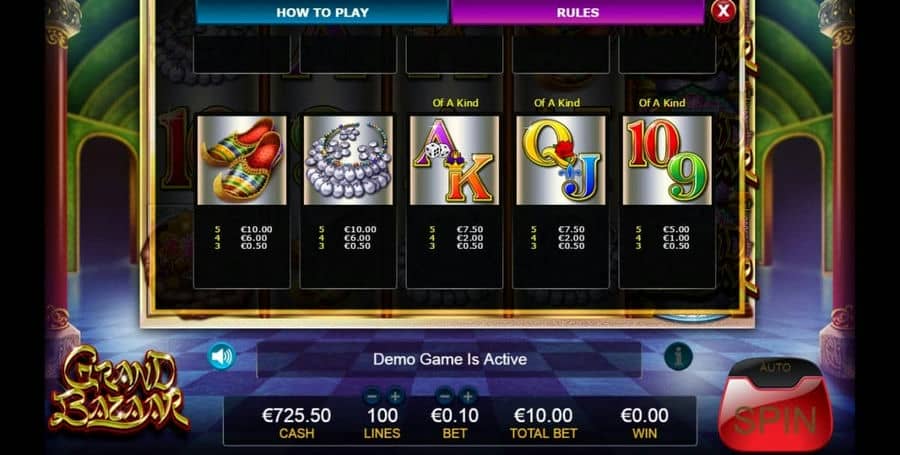This screenshot has height=455, width=900.
Task: Select the A K card symbol
Action: click(455, 160)
